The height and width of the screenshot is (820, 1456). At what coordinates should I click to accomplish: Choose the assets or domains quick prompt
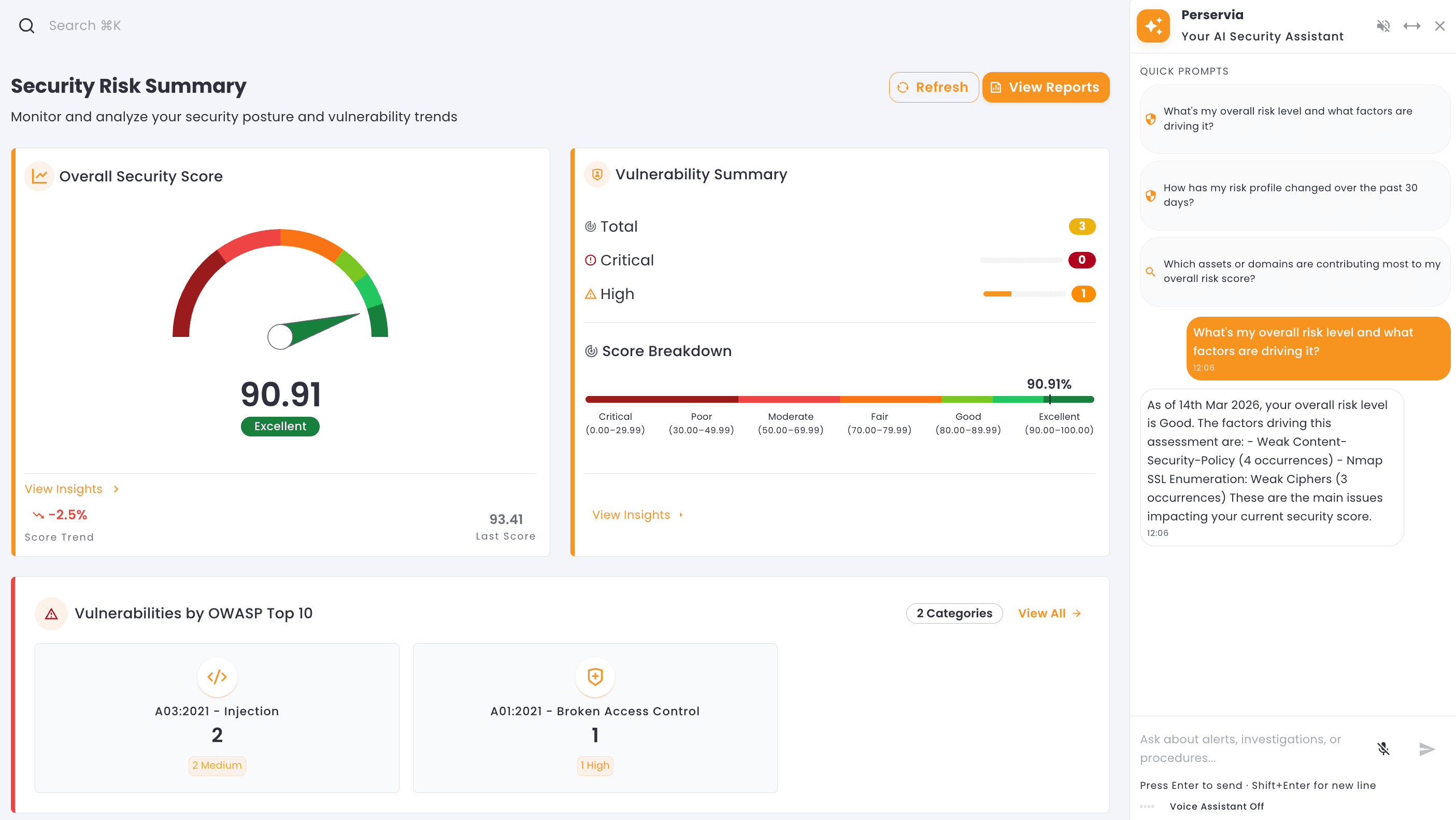(1294, 272)
